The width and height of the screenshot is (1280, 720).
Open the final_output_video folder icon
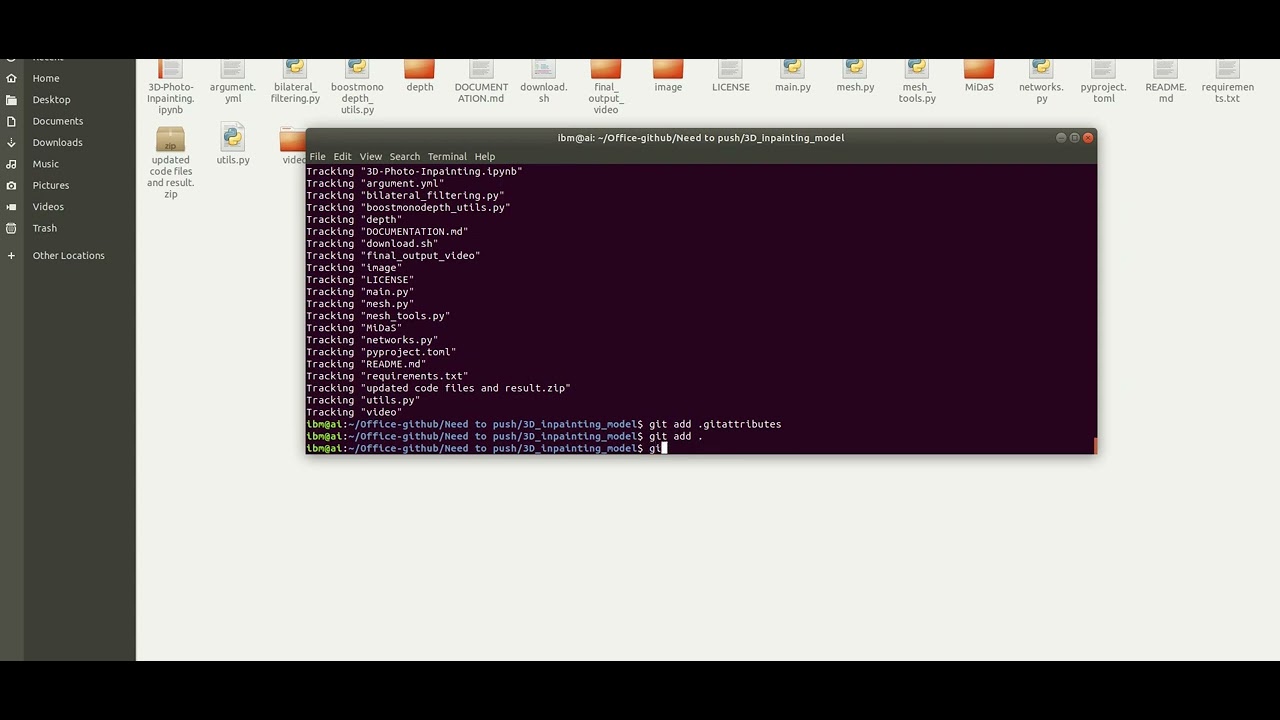pyautogui.click(x=606, y=69)
